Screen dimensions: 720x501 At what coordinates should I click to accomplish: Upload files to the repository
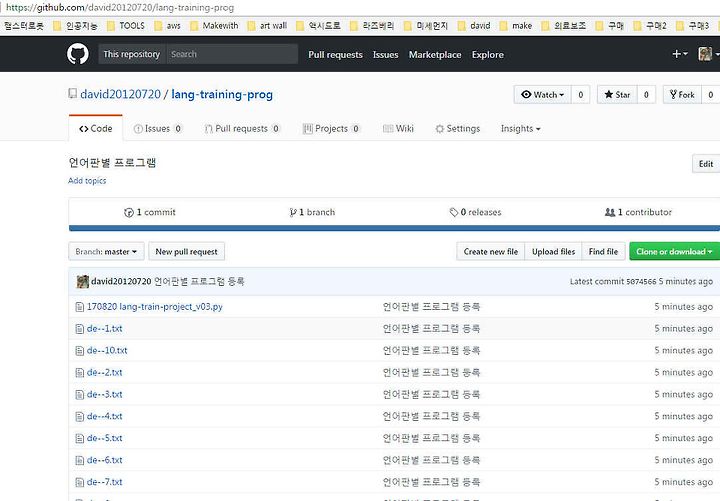tap(553, 252)
